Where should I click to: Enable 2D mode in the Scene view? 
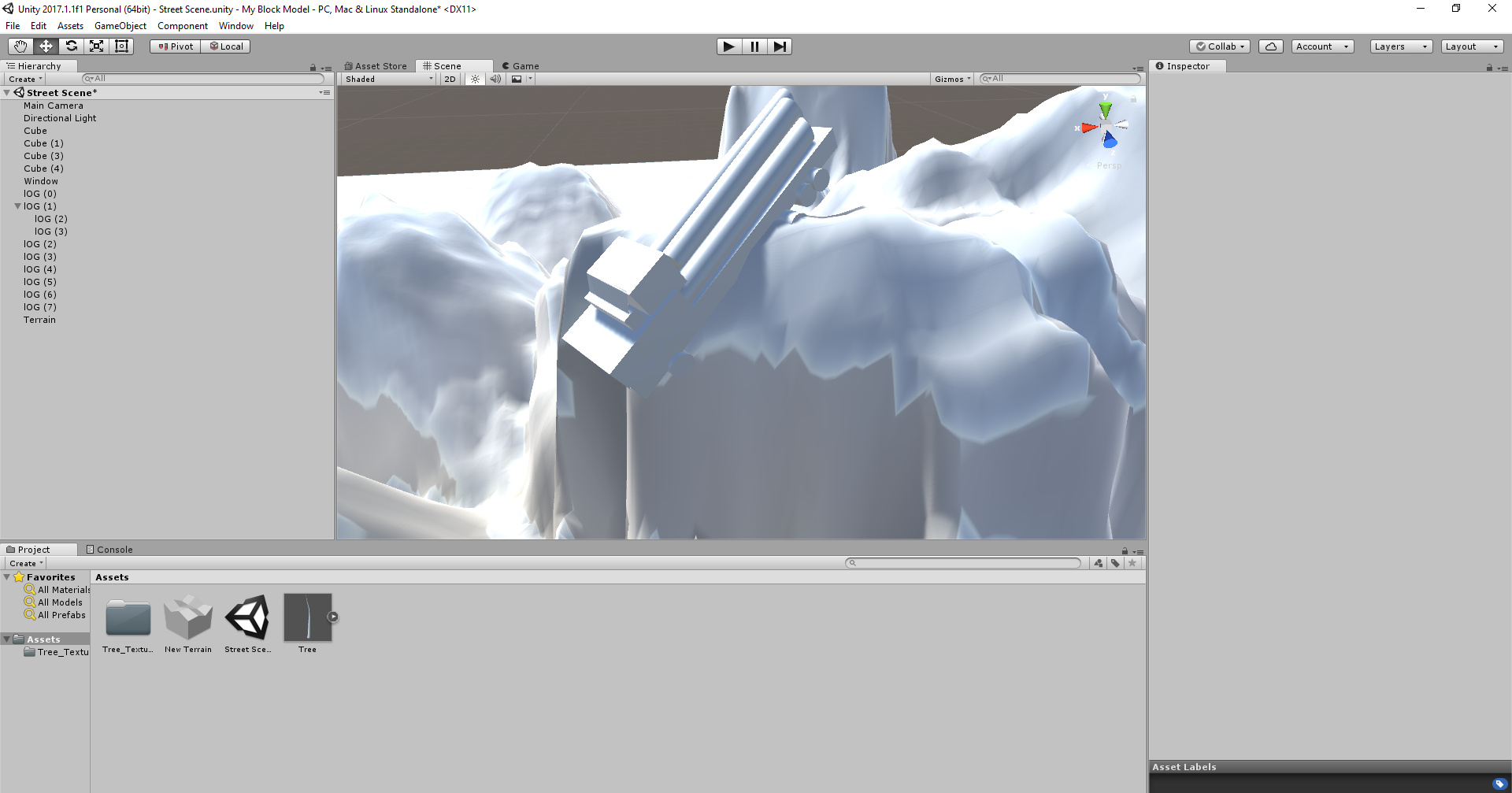point(449,79)
